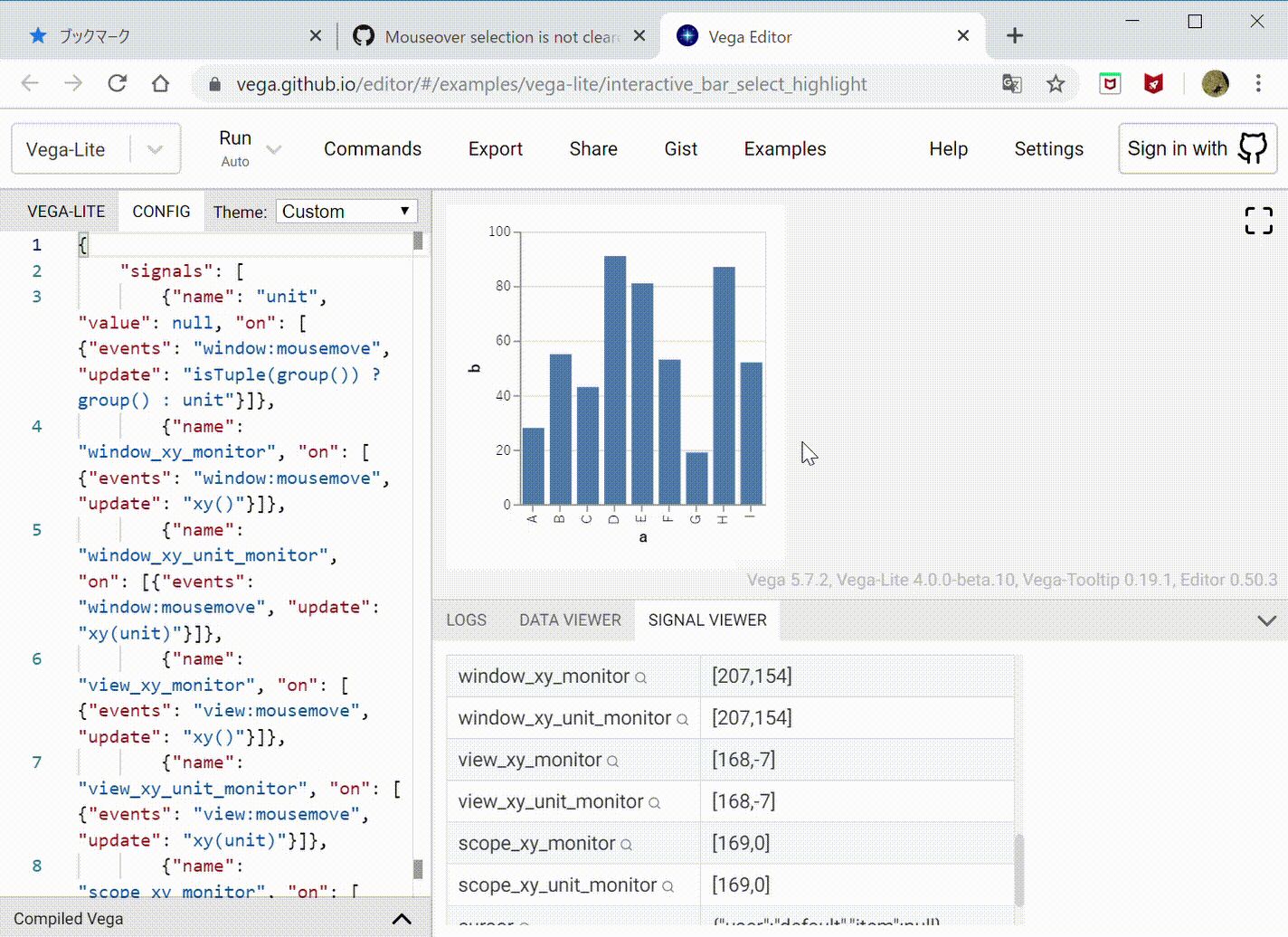
Task: Reload the Vega Editor page
Action: (117, 83)
